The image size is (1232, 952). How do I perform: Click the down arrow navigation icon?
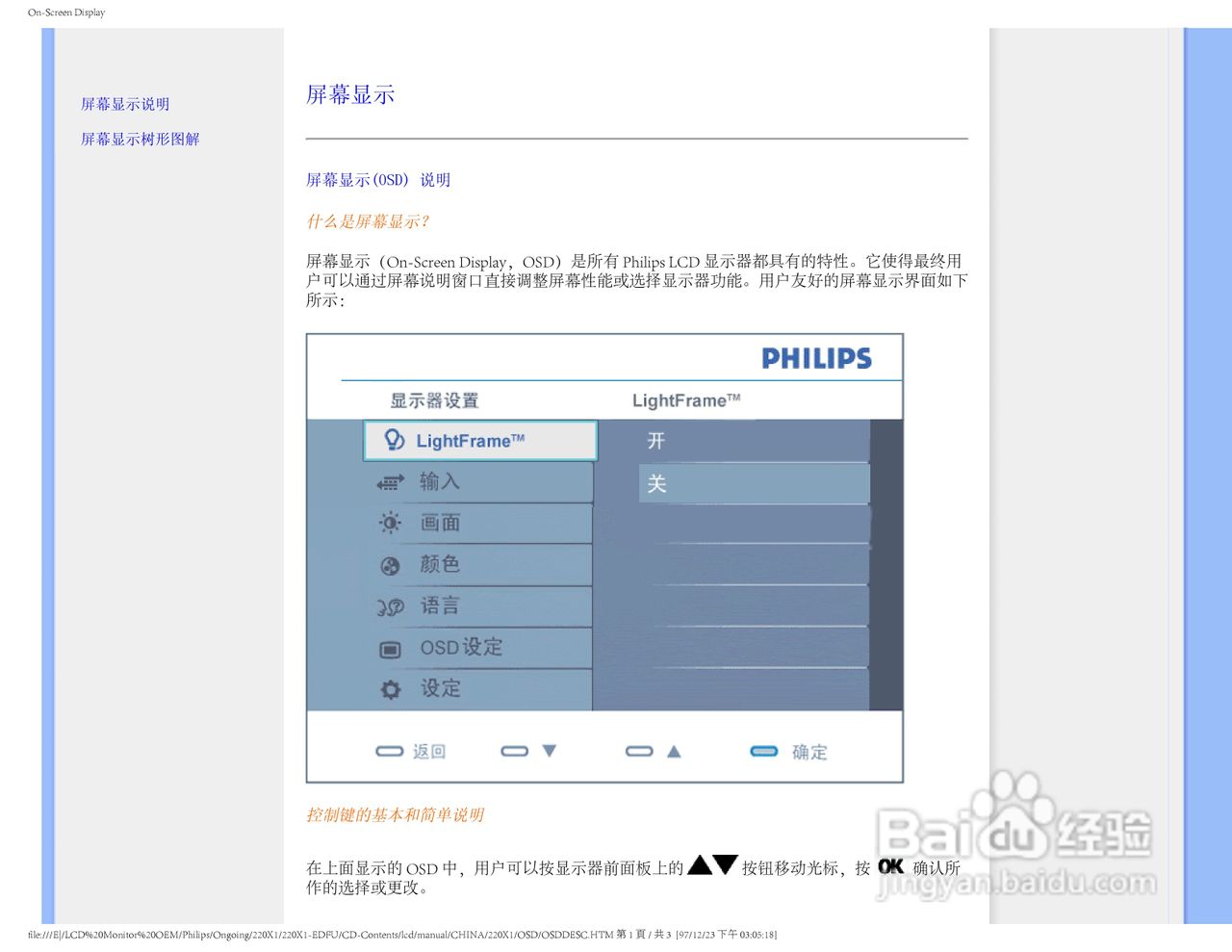[x=549, y=751]
